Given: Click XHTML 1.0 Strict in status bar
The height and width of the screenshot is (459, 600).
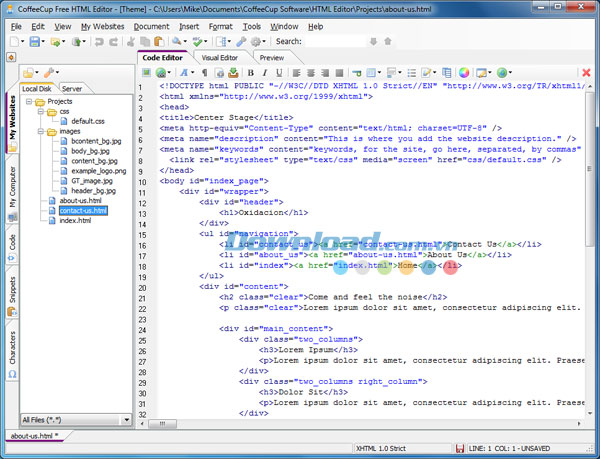Looking at the screenshot, I should (x=381, y=448).
